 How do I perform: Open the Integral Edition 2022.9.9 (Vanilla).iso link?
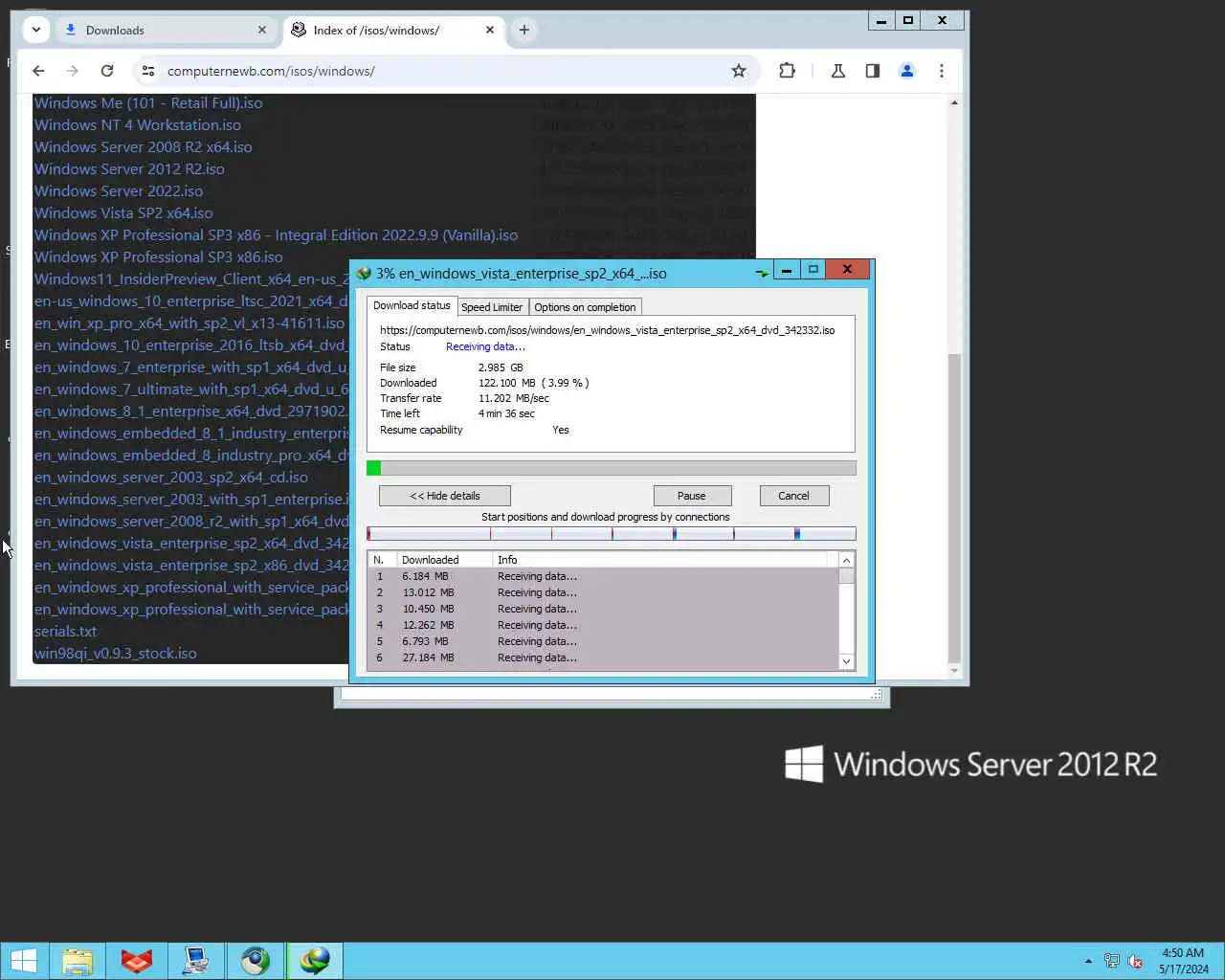click(x=276, y=235)
